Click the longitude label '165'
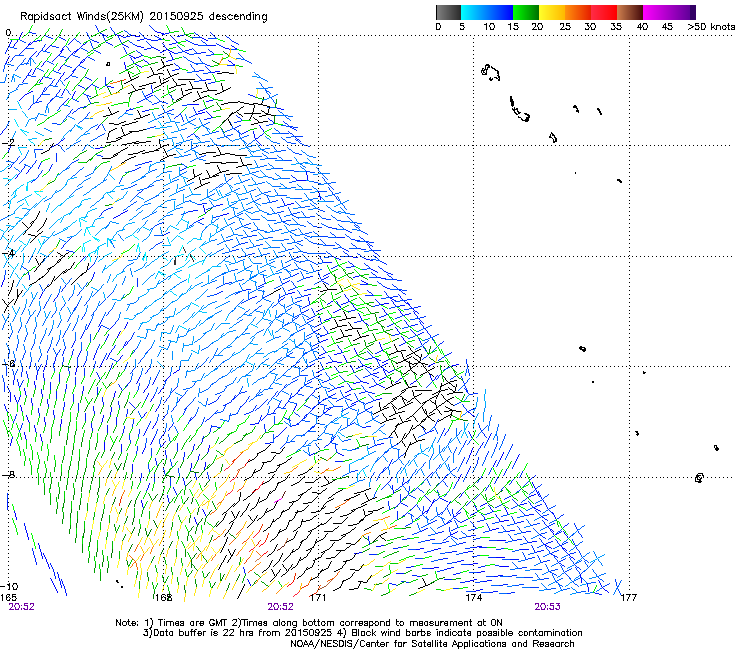740x650 pixels. click(8, 597)
